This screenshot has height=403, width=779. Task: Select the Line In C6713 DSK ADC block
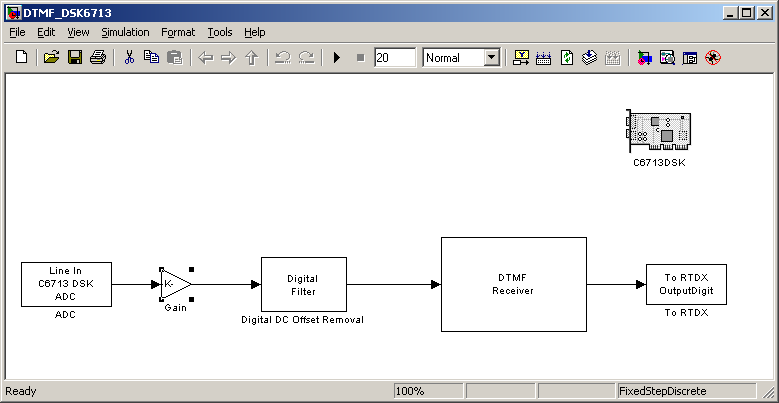click(x=66, y=284)
